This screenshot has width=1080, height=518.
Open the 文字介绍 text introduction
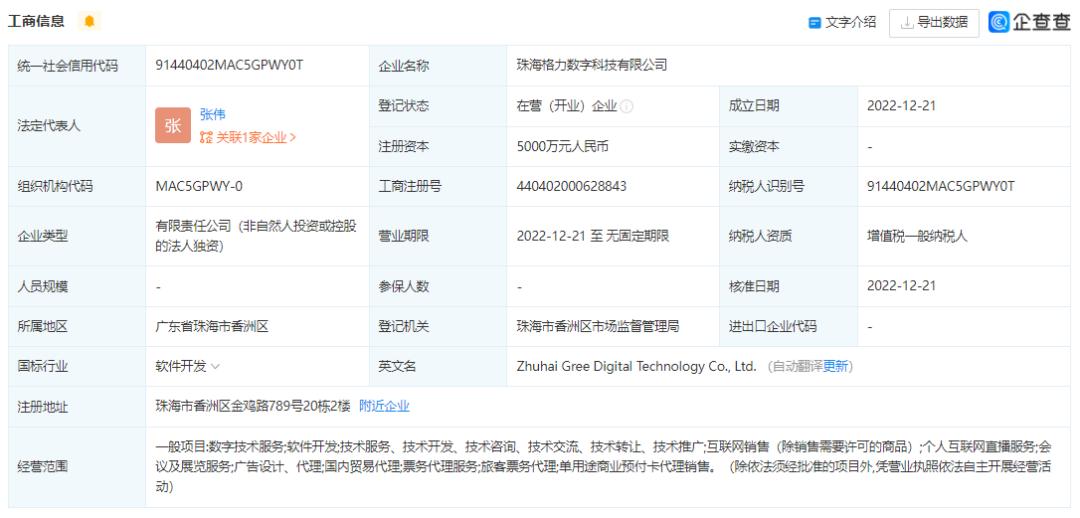tap(842, 23)
